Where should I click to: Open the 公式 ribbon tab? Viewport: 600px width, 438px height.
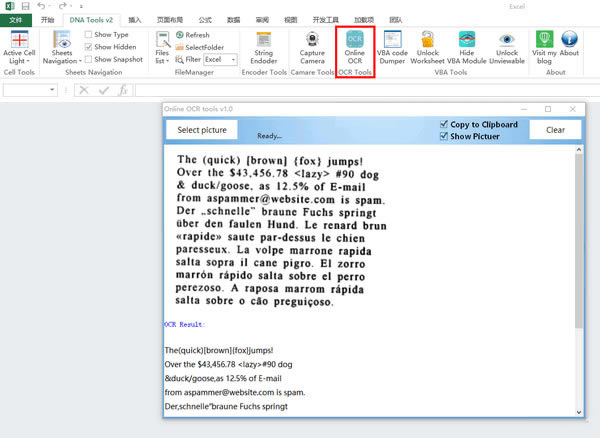(205, 20)
